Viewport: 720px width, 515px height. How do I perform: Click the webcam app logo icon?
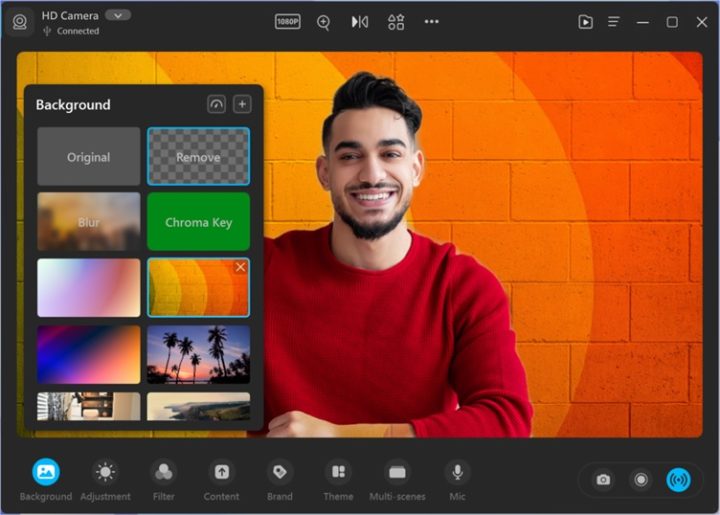20,22
